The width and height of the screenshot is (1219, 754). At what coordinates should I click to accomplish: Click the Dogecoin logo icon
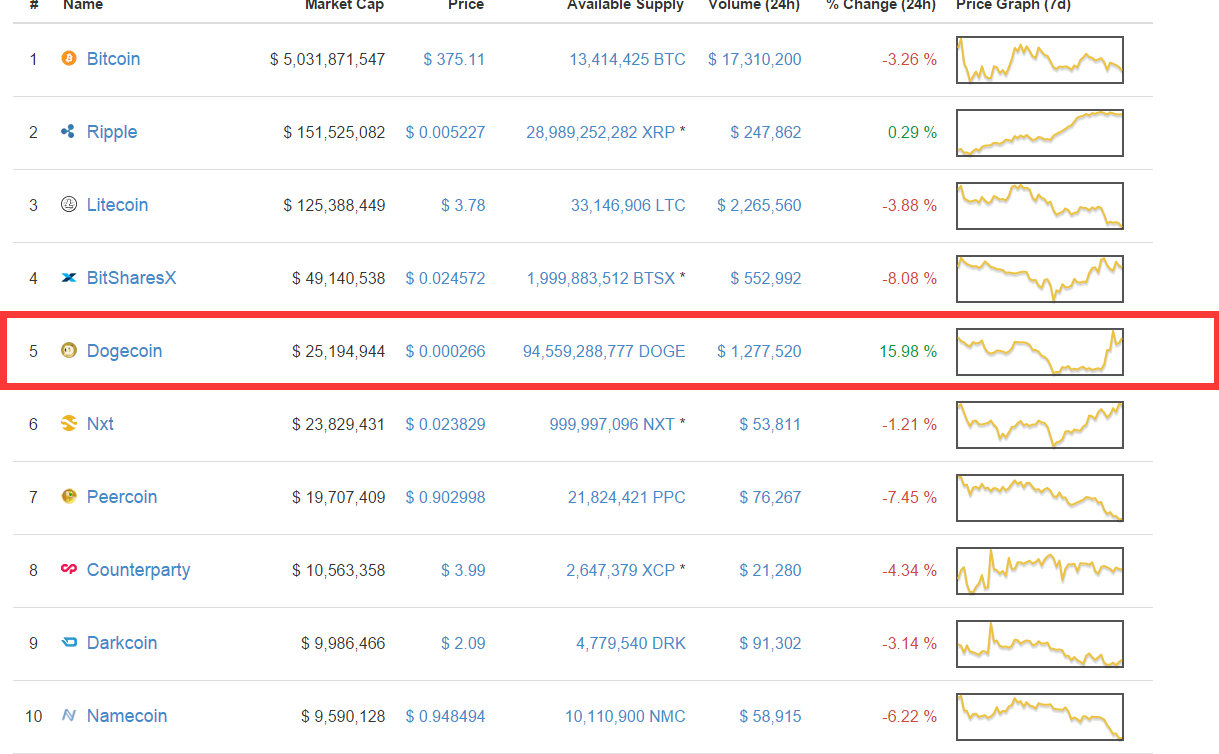pyautogui.click(x=69, y=351)
